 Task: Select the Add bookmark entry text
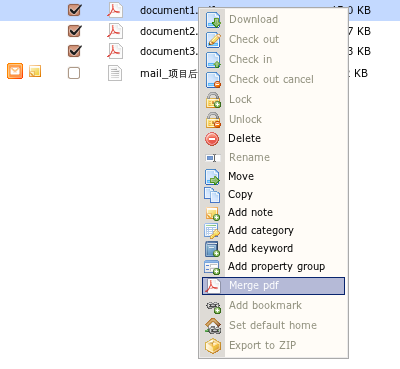click(265, 305)
